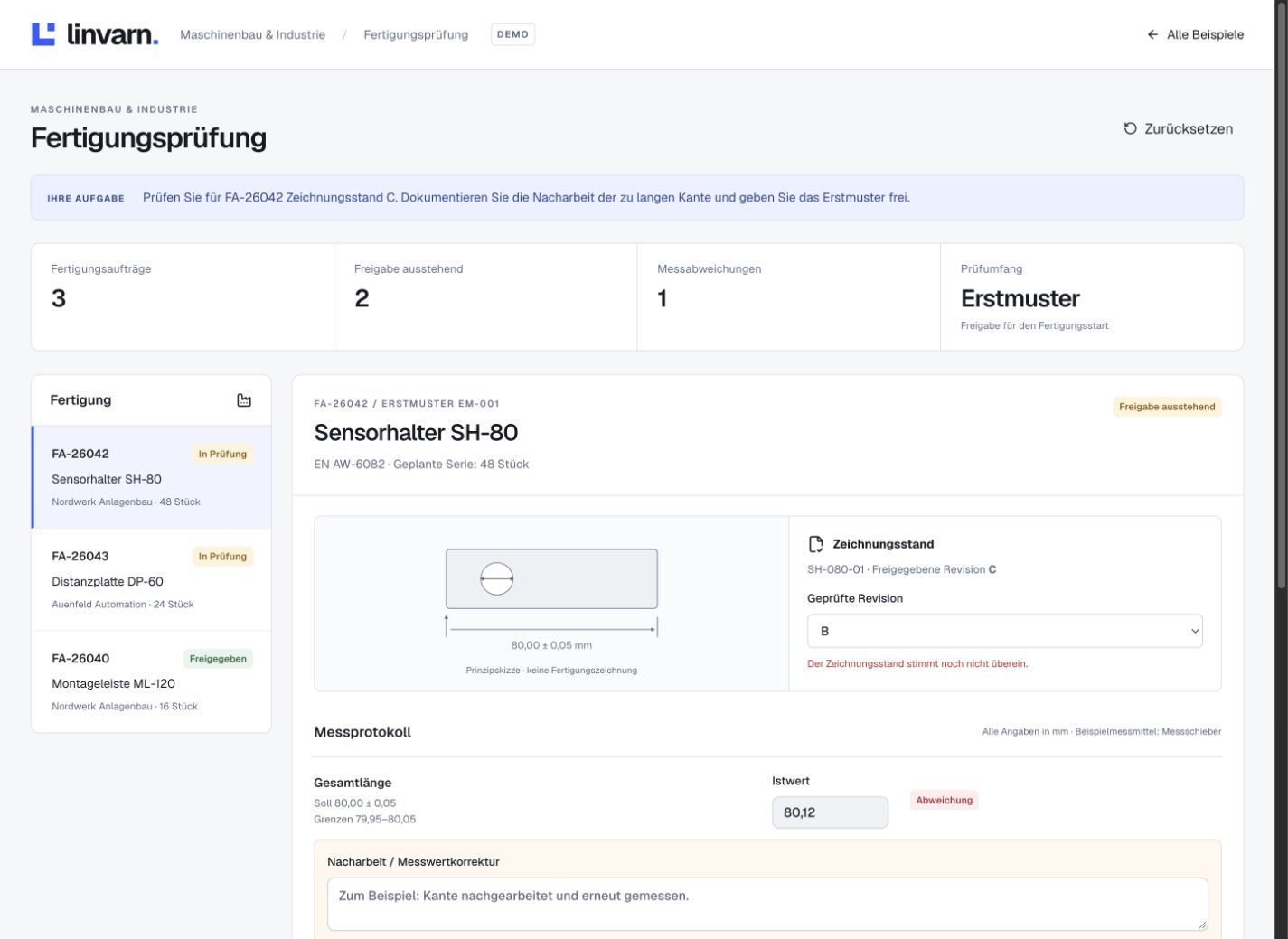
Task: Click the Abweichung badge
Action: (945, 800)
